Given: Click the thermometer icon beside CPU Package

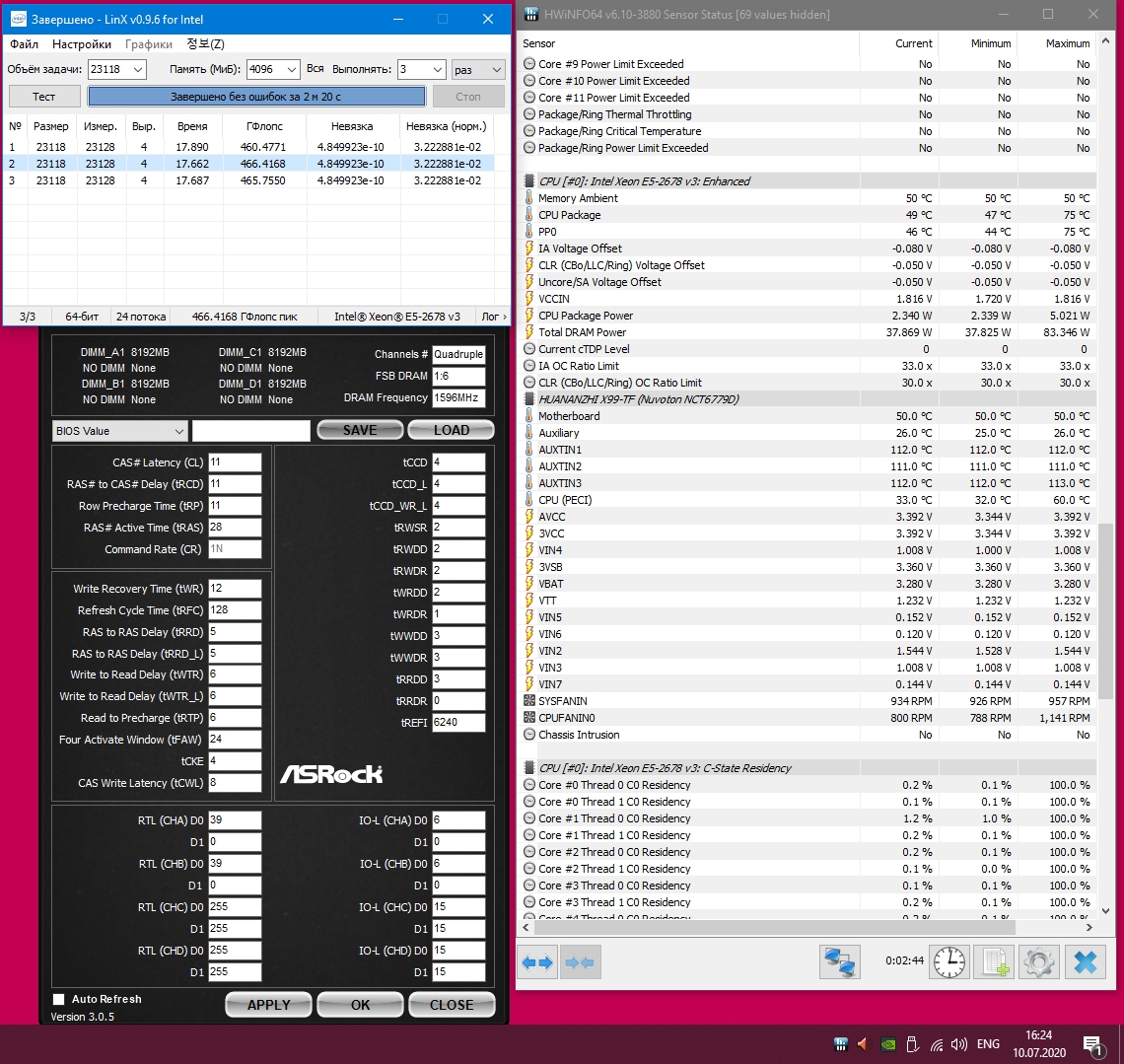Looking at the screenshot, I should 529,215.
